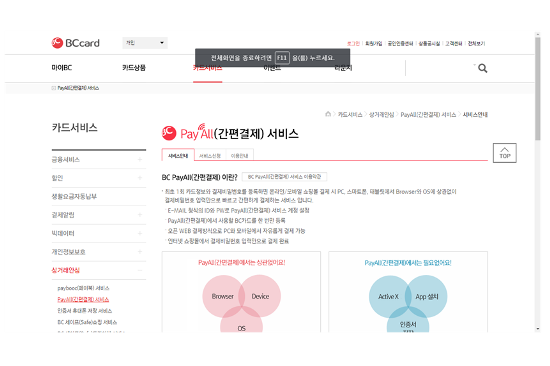Viewport: 550px width, 366px height.
Task: Click PayAll(간편결제) 서비스 in breadcrumb
Action: [x=428, y=114]
